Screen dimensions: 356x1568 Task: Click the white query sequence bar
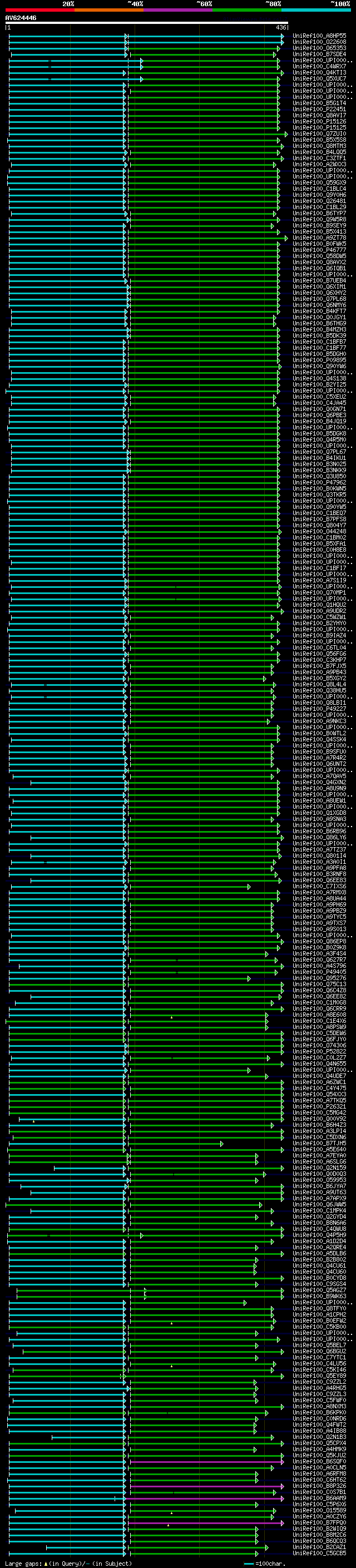coord(147,23)
